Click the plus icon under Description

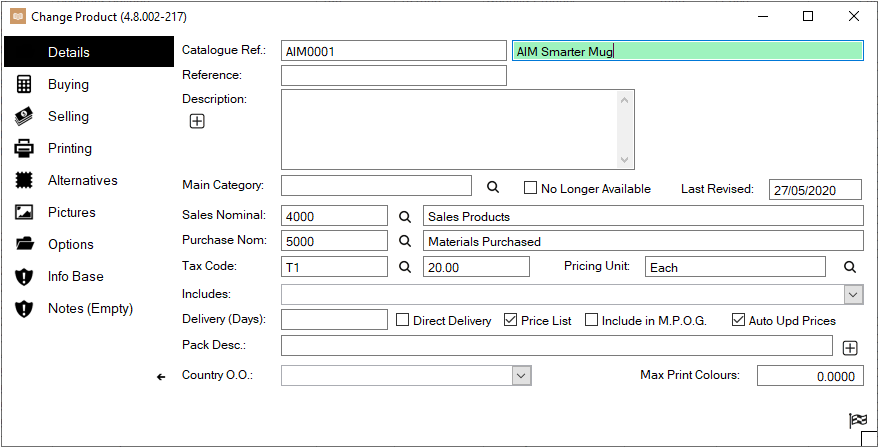tap(197, 121)
